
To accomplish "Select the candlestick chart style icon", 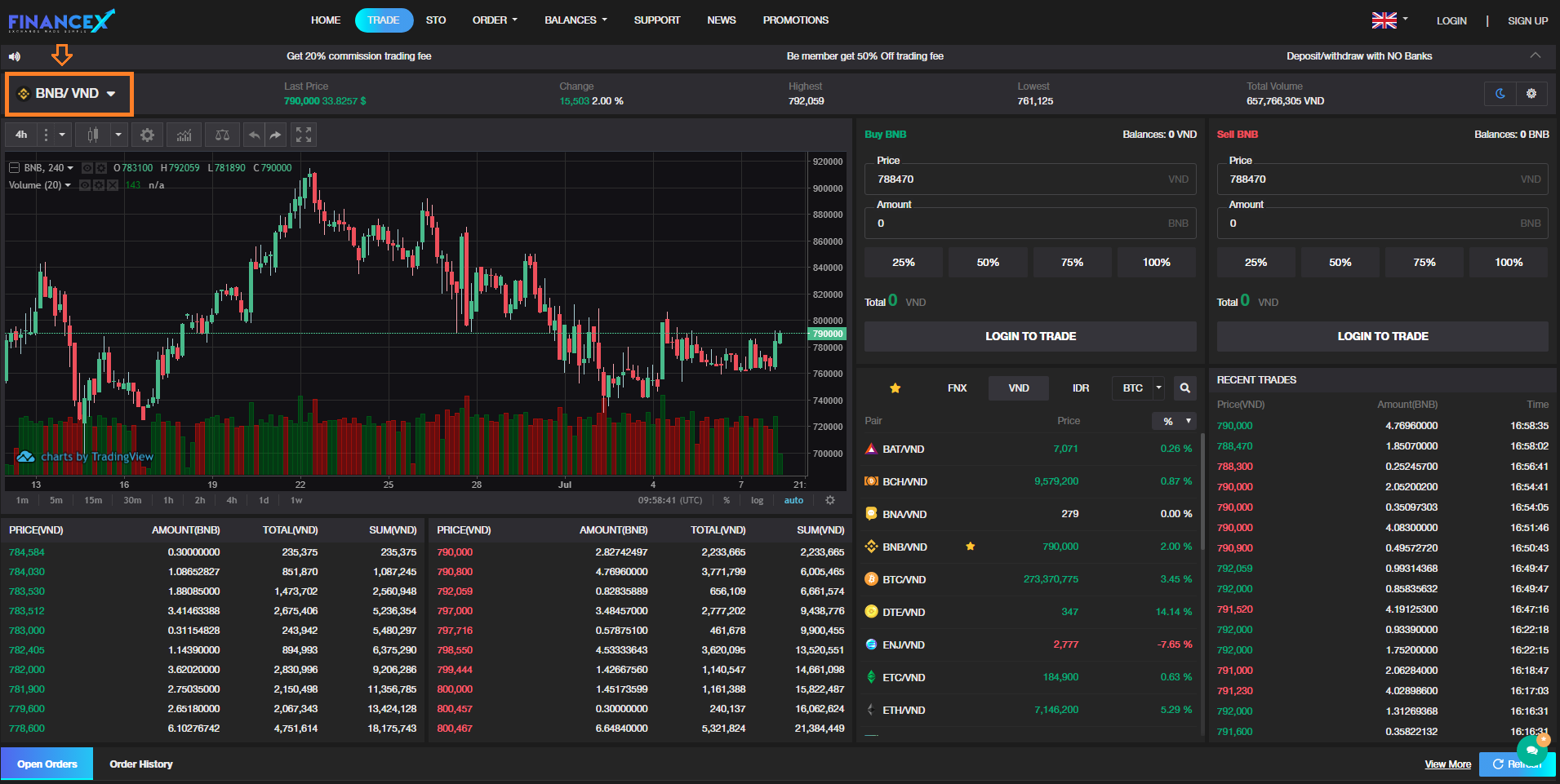I will point(93,135).
